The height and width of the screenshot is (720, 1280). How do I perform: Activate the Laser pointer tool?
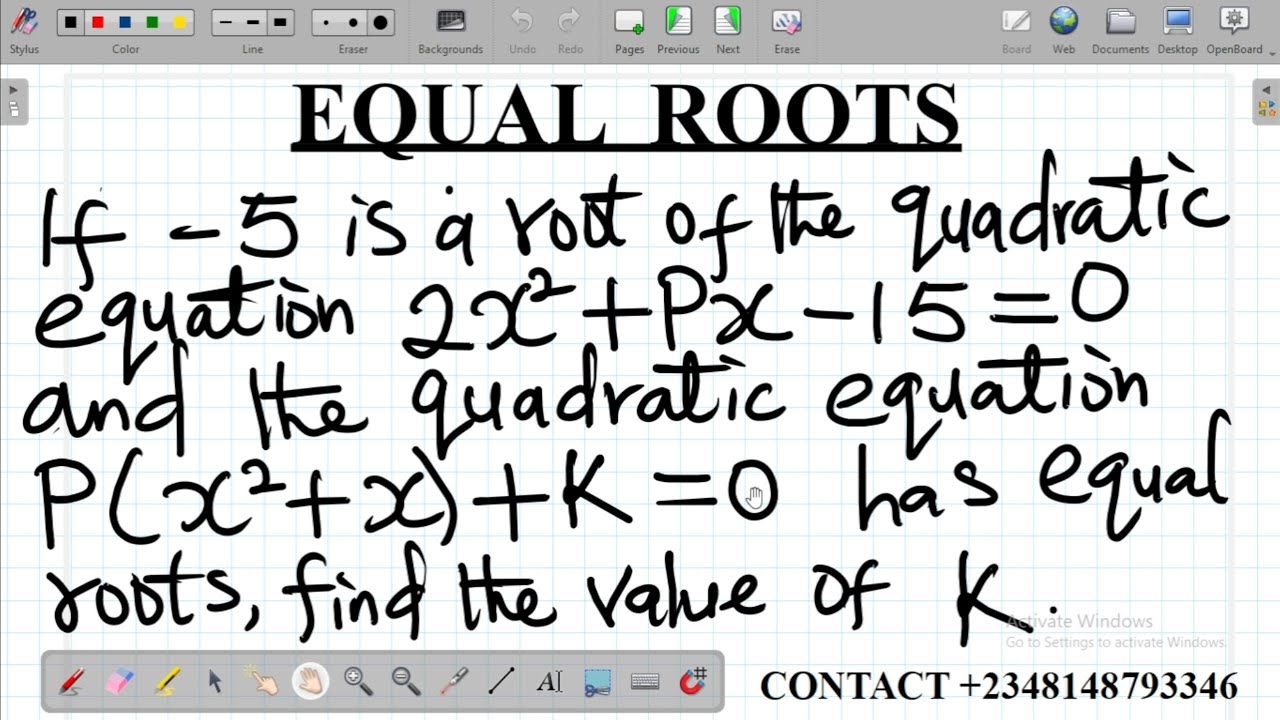pos(454,682)
